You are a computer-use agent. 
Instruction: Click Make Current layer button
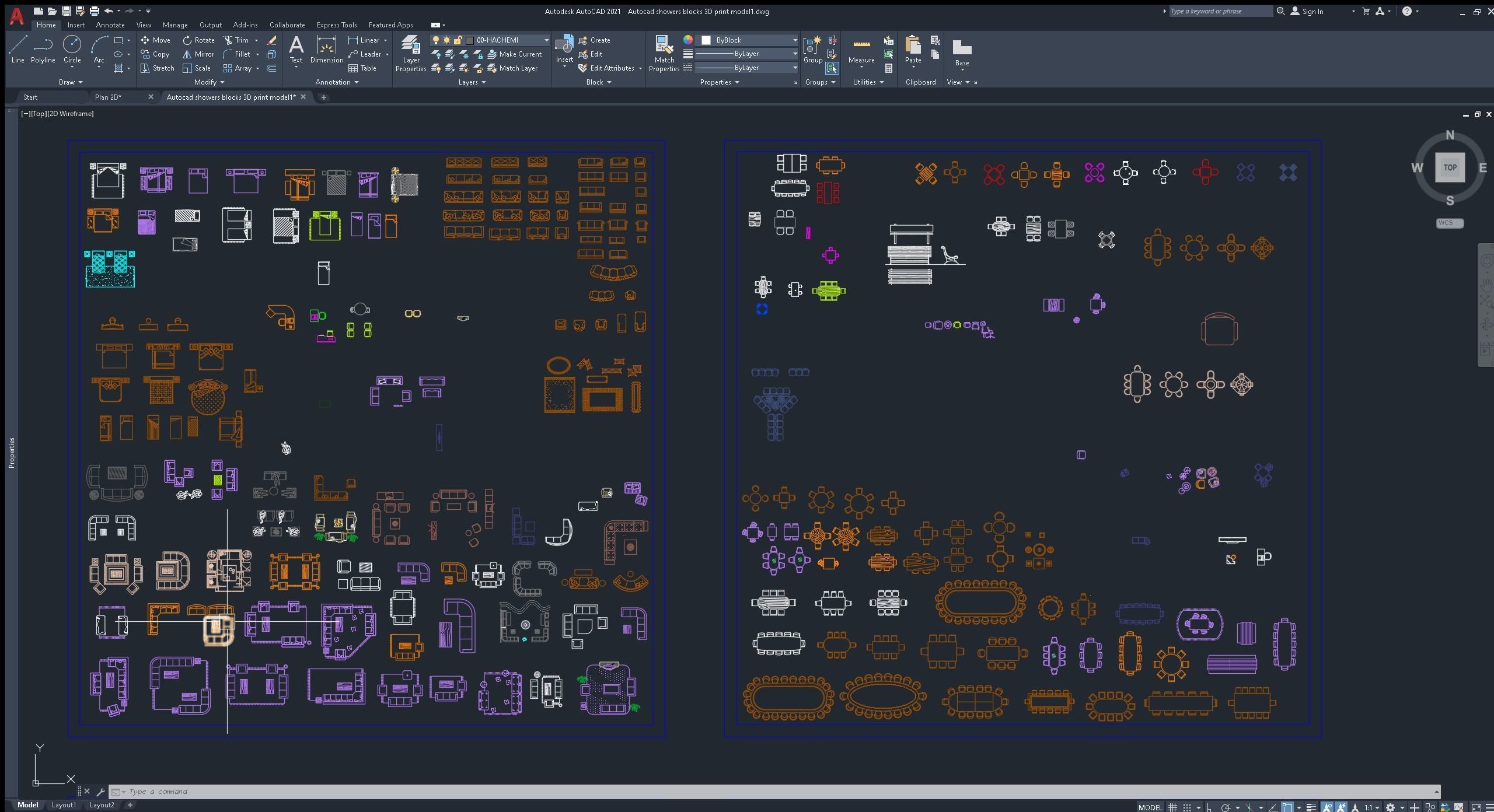514,54
